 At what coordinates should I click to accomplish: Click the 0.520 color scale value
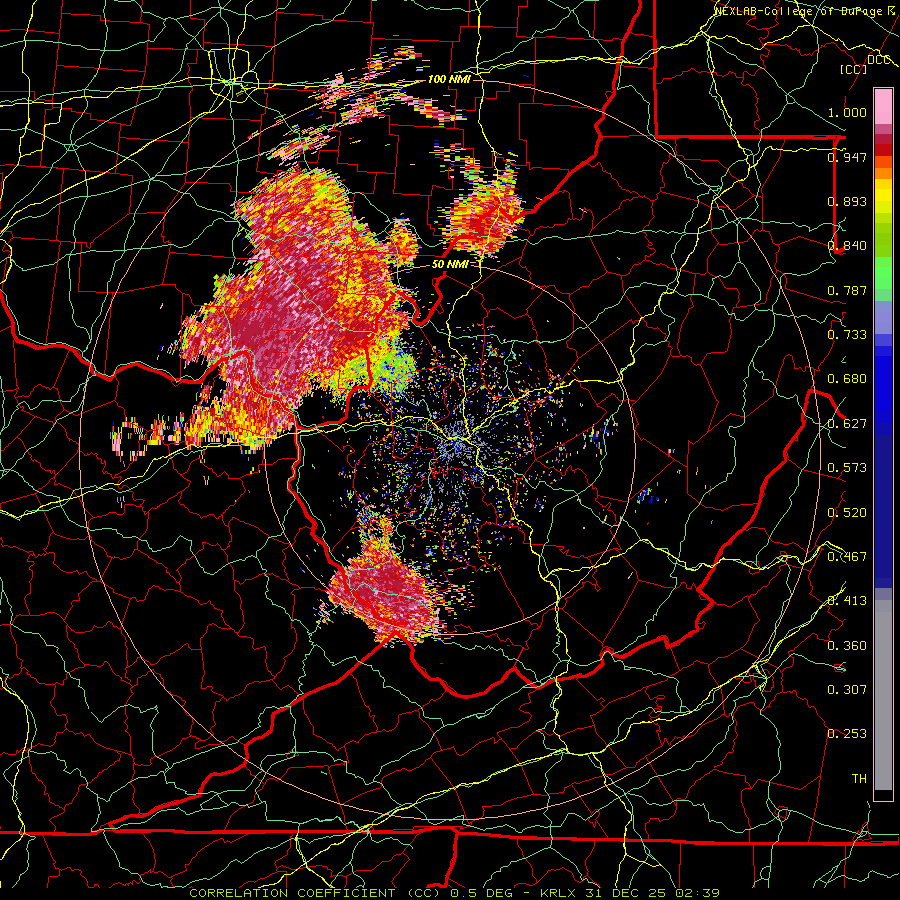tap(847, 513)
